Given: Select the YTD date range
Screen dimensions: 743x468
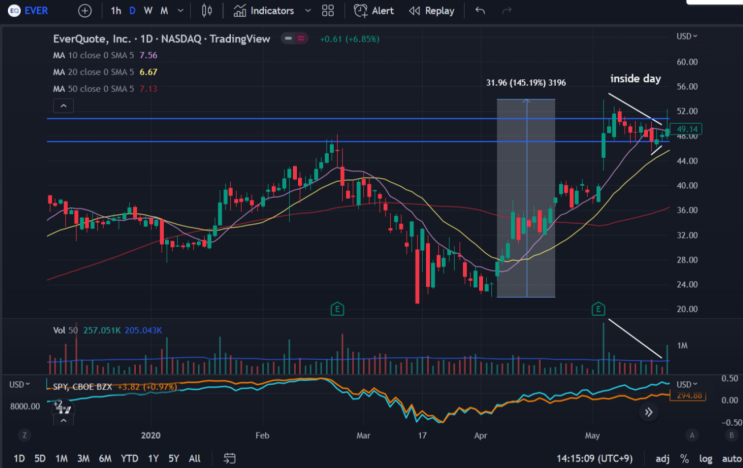Looking at the screenshot, I should click(129, 459).
